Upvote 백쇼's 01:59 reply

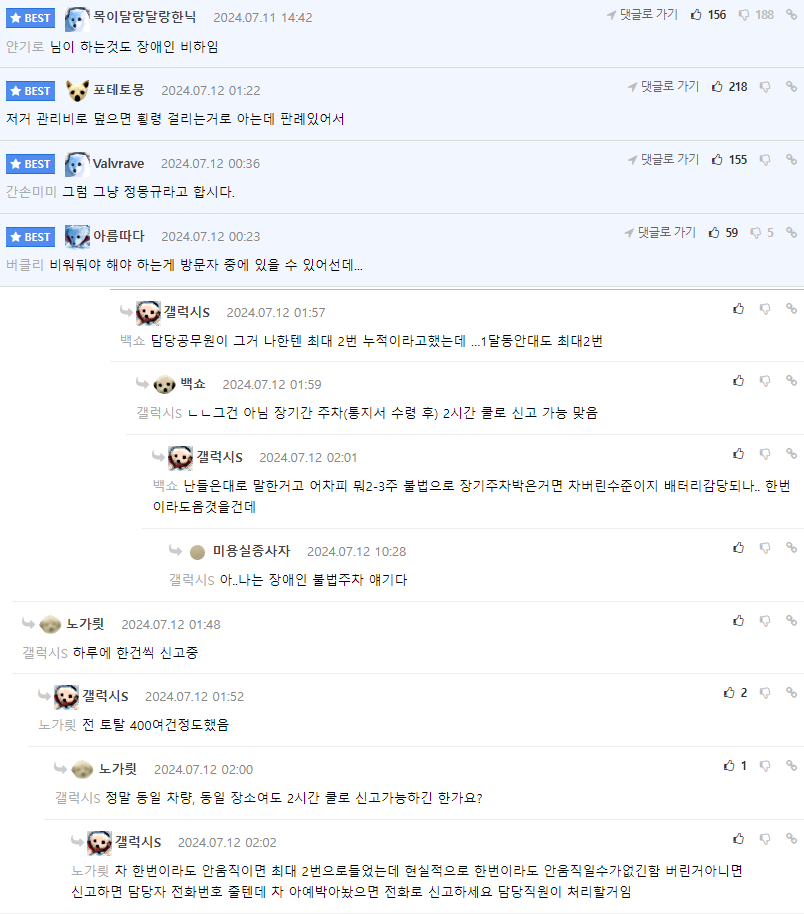coord(738,381)
